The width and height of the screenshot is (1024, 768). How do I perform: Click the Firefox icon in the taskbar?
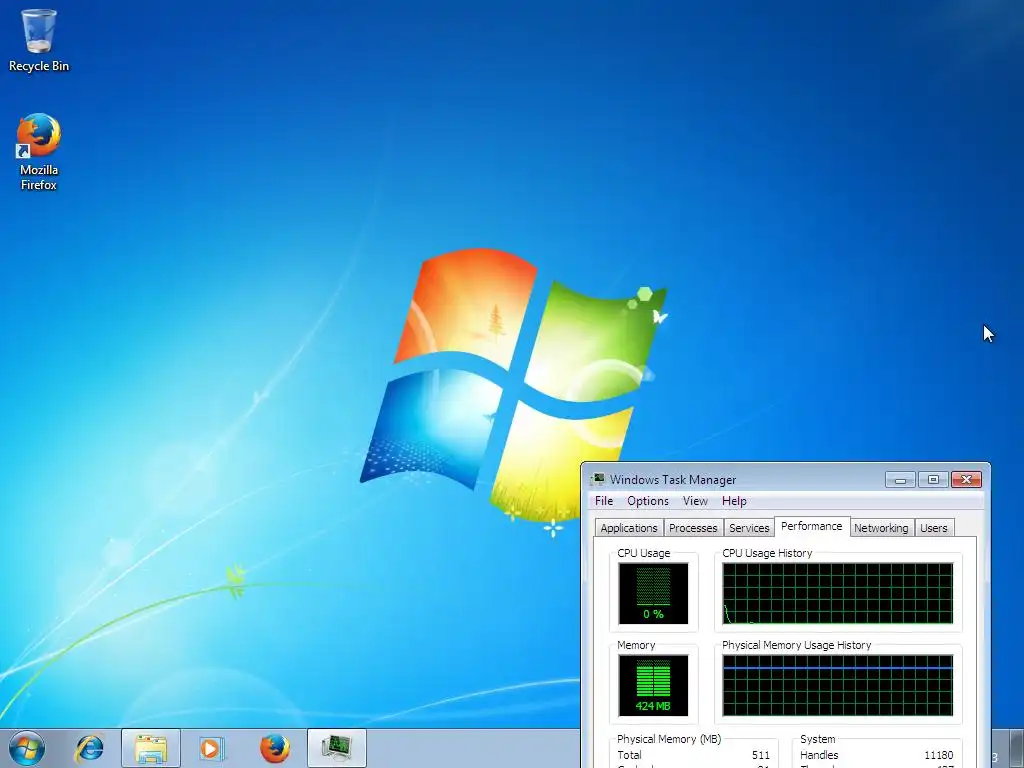pos(275,748)
